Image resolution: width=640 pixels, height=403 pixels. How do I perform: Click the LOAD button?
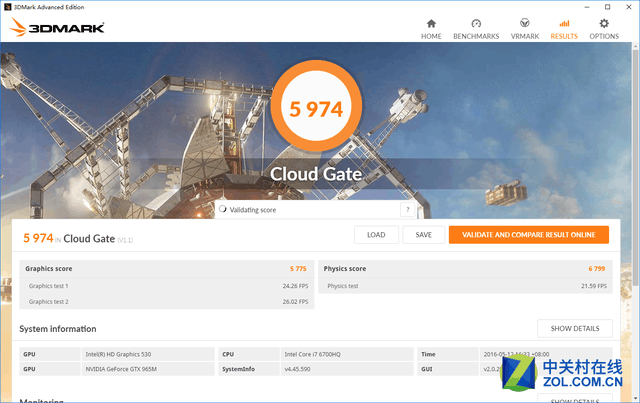(376, 235)
